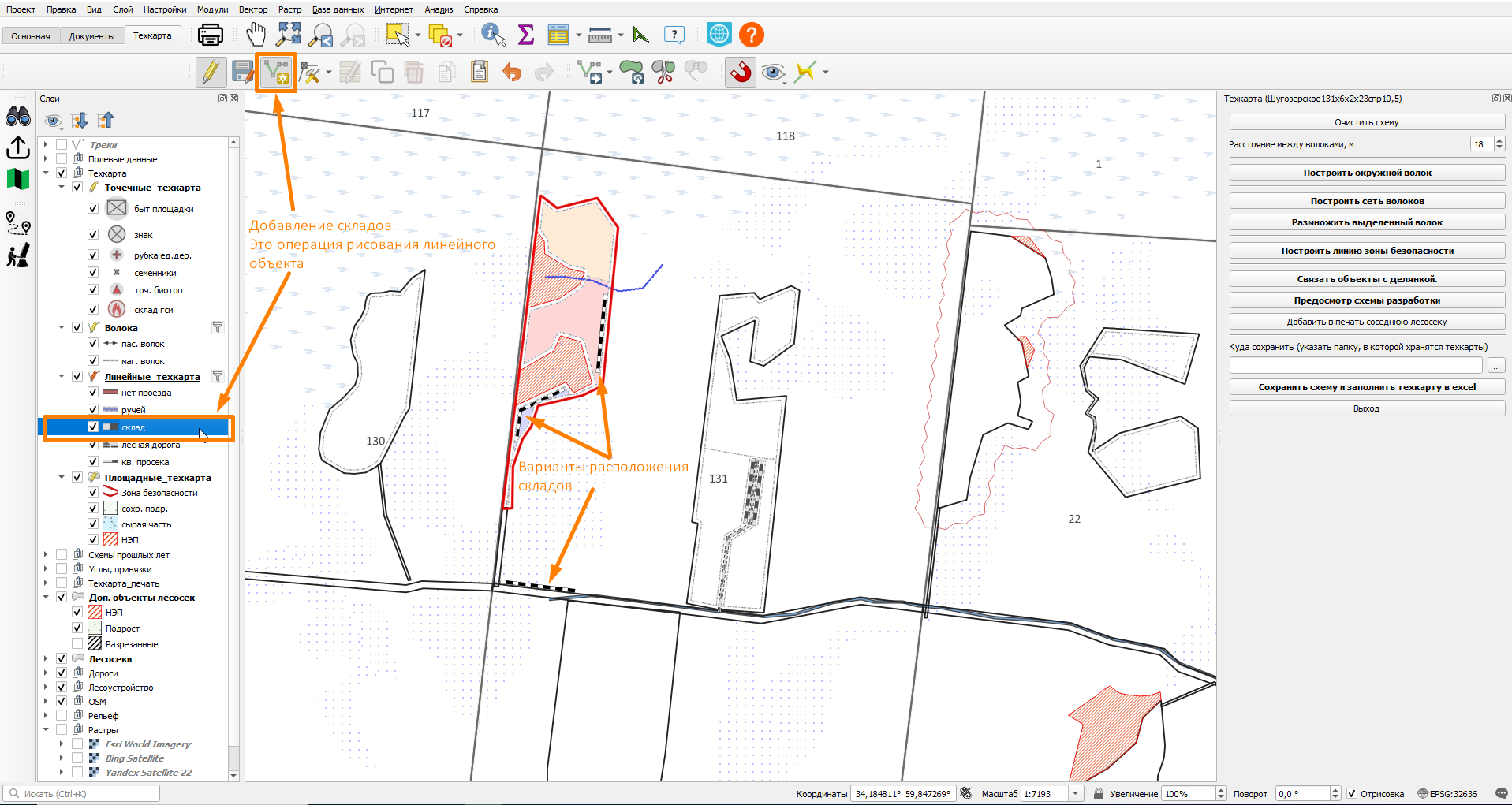Image resolution: width=1512 pixels, height=805 pixels.
Task: Open the orange help question mark
Action: point(752,35)
